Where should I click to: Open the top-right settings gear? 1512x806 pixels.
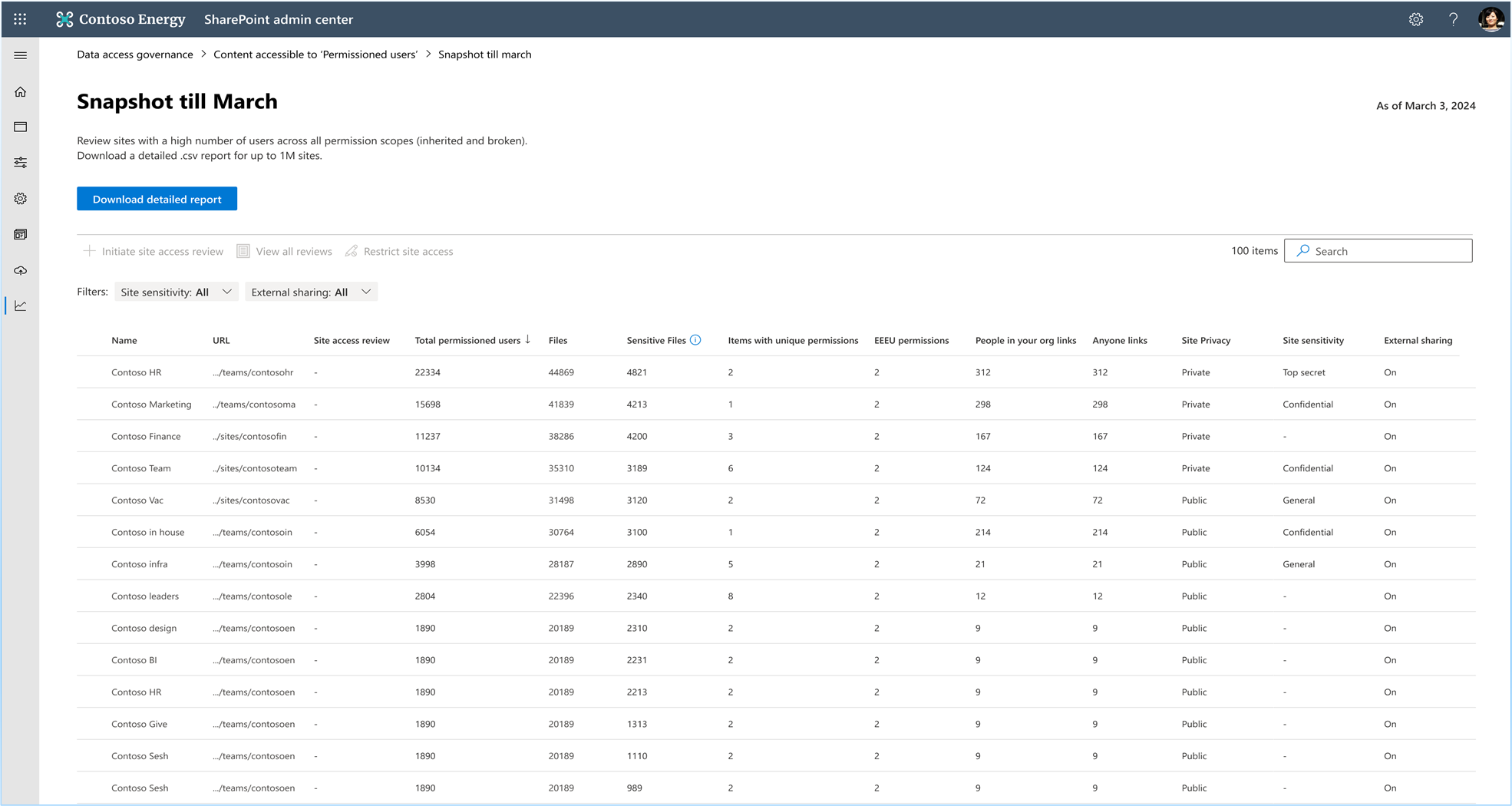[1415, 19]
